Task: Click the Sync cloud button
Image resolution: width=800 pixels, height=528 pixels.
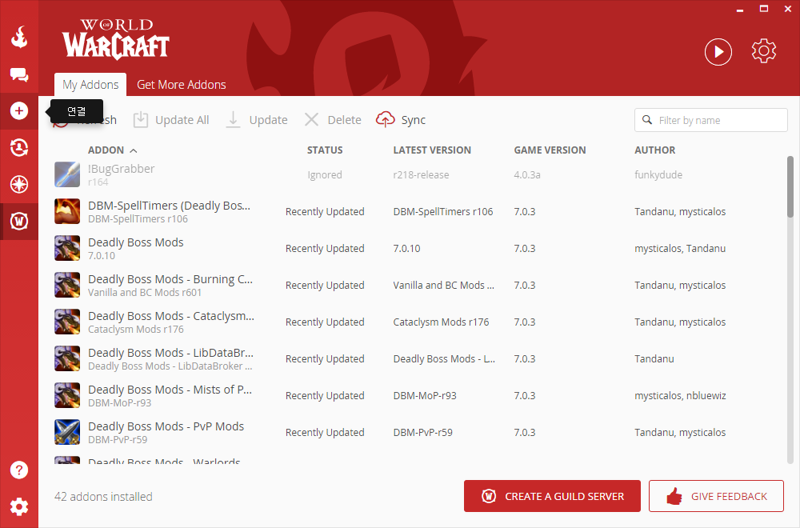Action: [x=401, y=120]
